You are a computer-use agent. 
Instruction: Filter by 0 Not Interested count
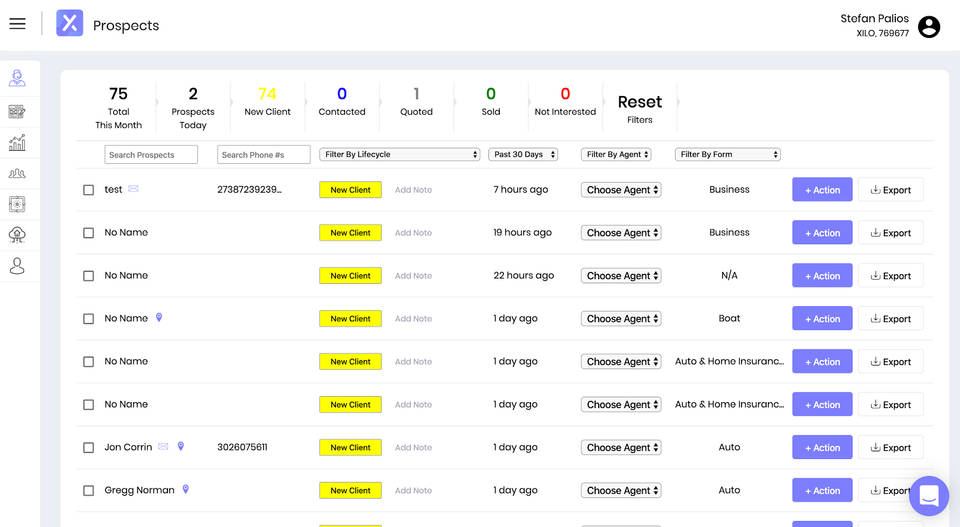point(565,101)
